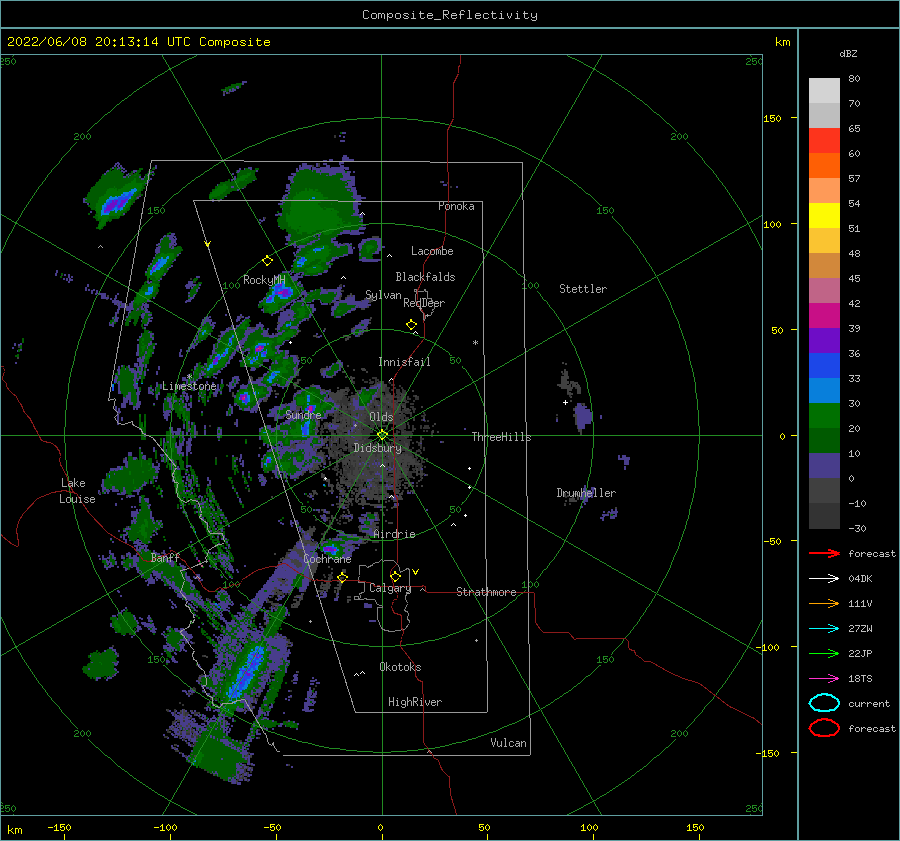
Task: Pick the yellow 51-54 dBZ color swatch
Action: point(824,216)
